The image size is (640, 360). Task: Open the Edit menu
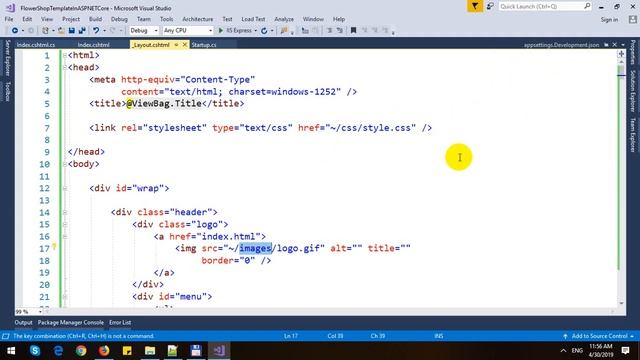click(x=27, y=19)
